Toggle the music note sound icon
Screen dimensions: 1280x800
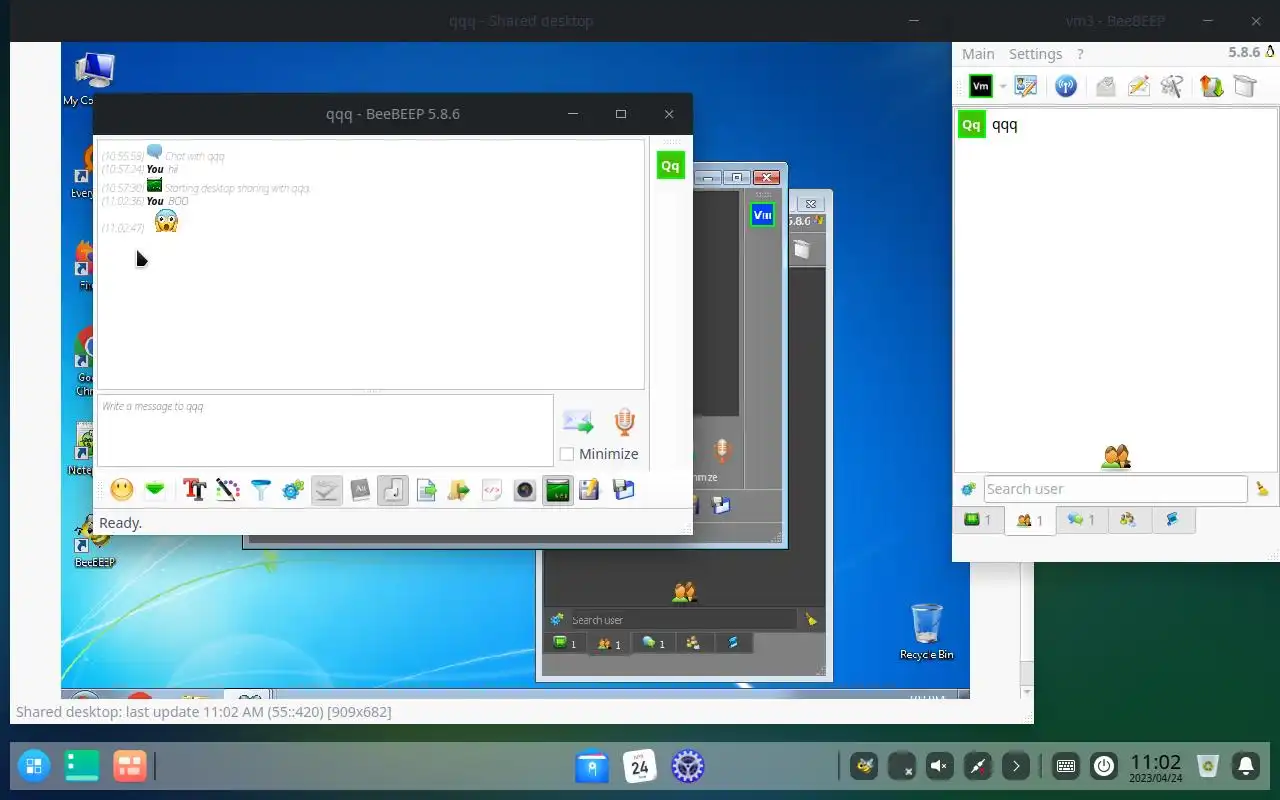pos(393,490)
